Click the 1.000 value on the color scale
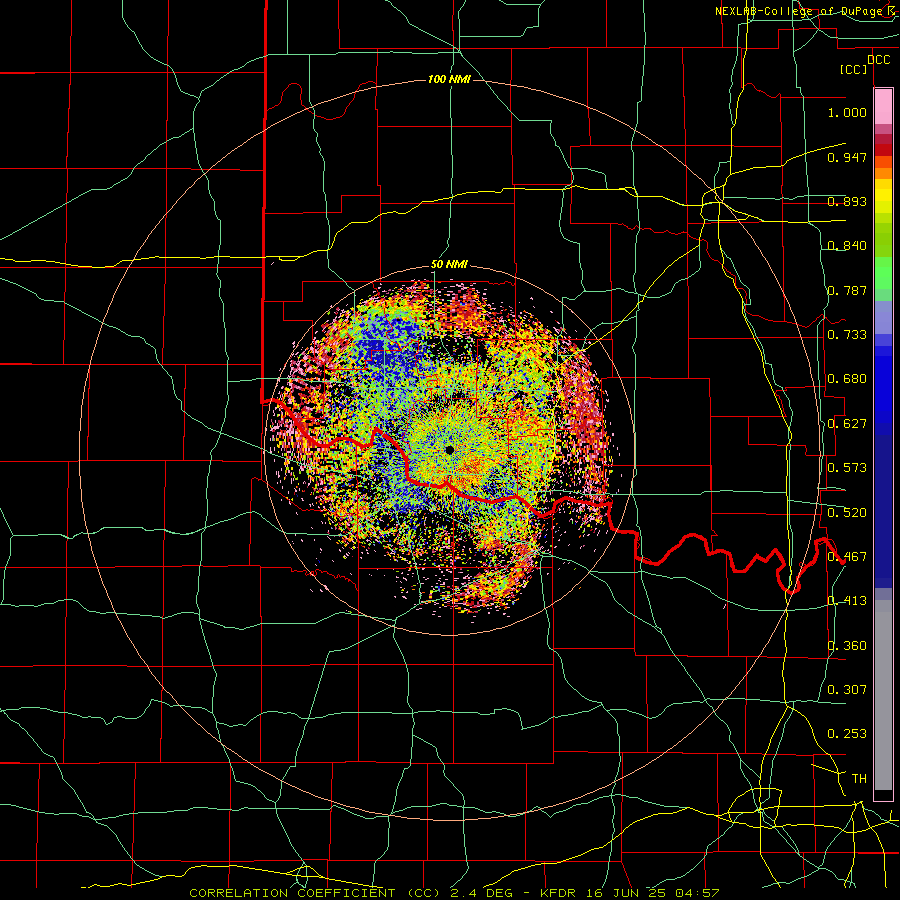The width and height of the screenshot is (900, 900). (847, 113)
